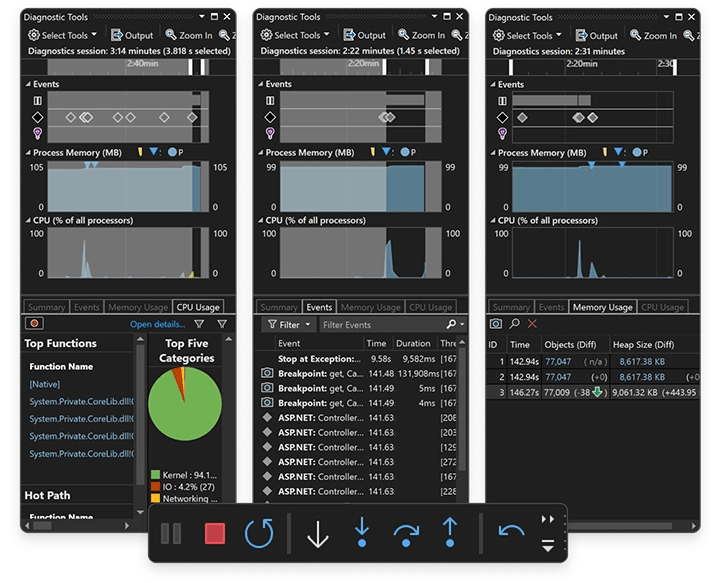
Task: Click Heap Size (Diff) column header
Action: pyautogui.click(x=643, y=344)
